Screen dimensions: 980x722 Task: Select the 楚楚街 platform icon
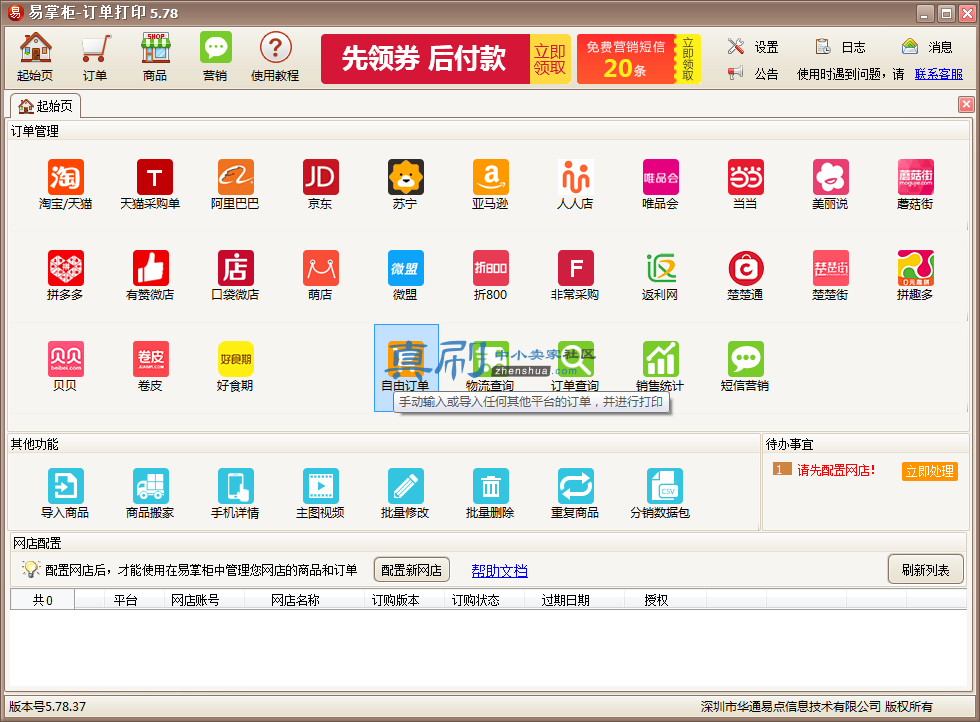tap(830, 276)
